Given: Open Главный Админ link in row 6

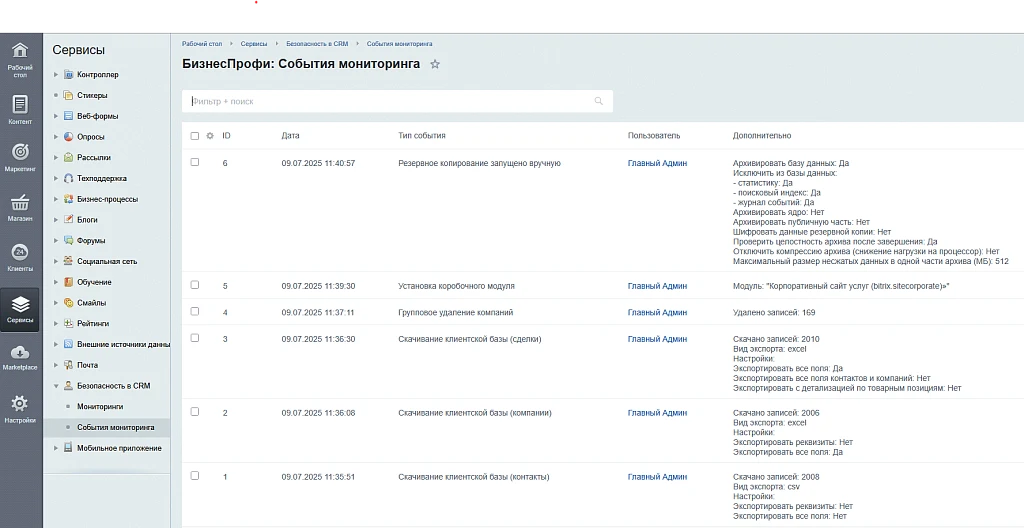Looking at the screenshot, I should [x=657, y=163].
